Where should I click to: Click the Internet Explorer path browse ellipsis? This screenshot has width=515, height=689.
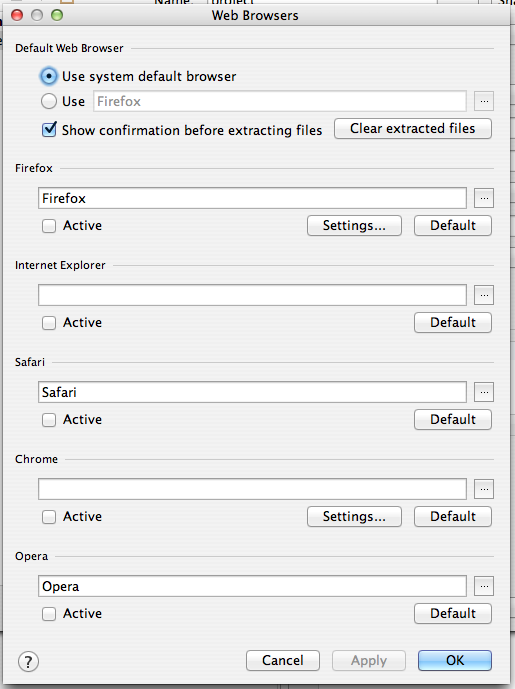pyautogui.click(x=484, y=295)
